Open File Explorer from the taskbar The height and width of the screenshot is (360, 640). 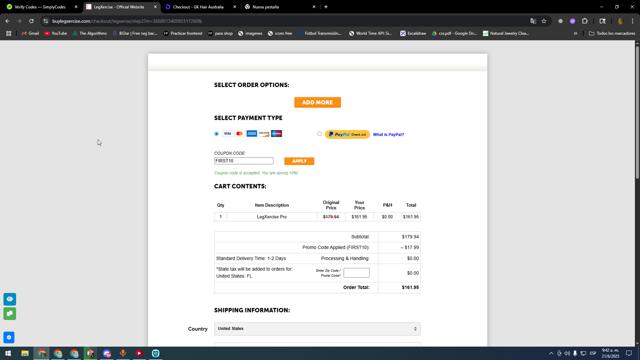25,353
